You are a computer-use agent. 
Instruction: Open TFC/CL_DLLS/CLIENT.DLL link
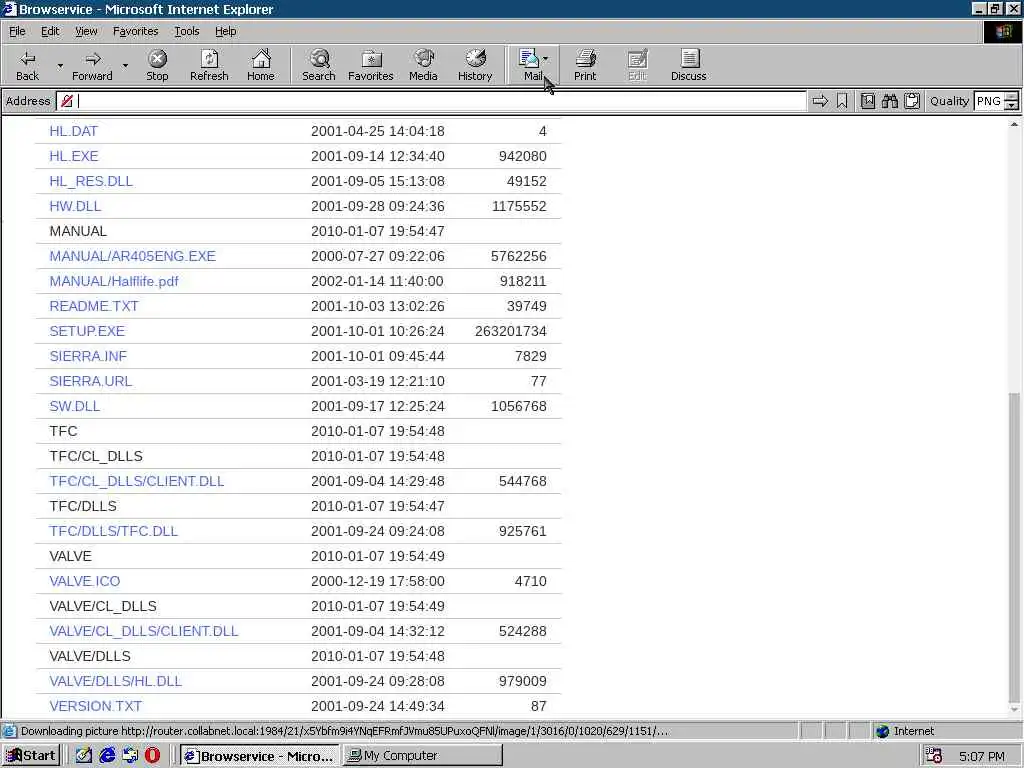pyautogui.click(x=136, y=481)
